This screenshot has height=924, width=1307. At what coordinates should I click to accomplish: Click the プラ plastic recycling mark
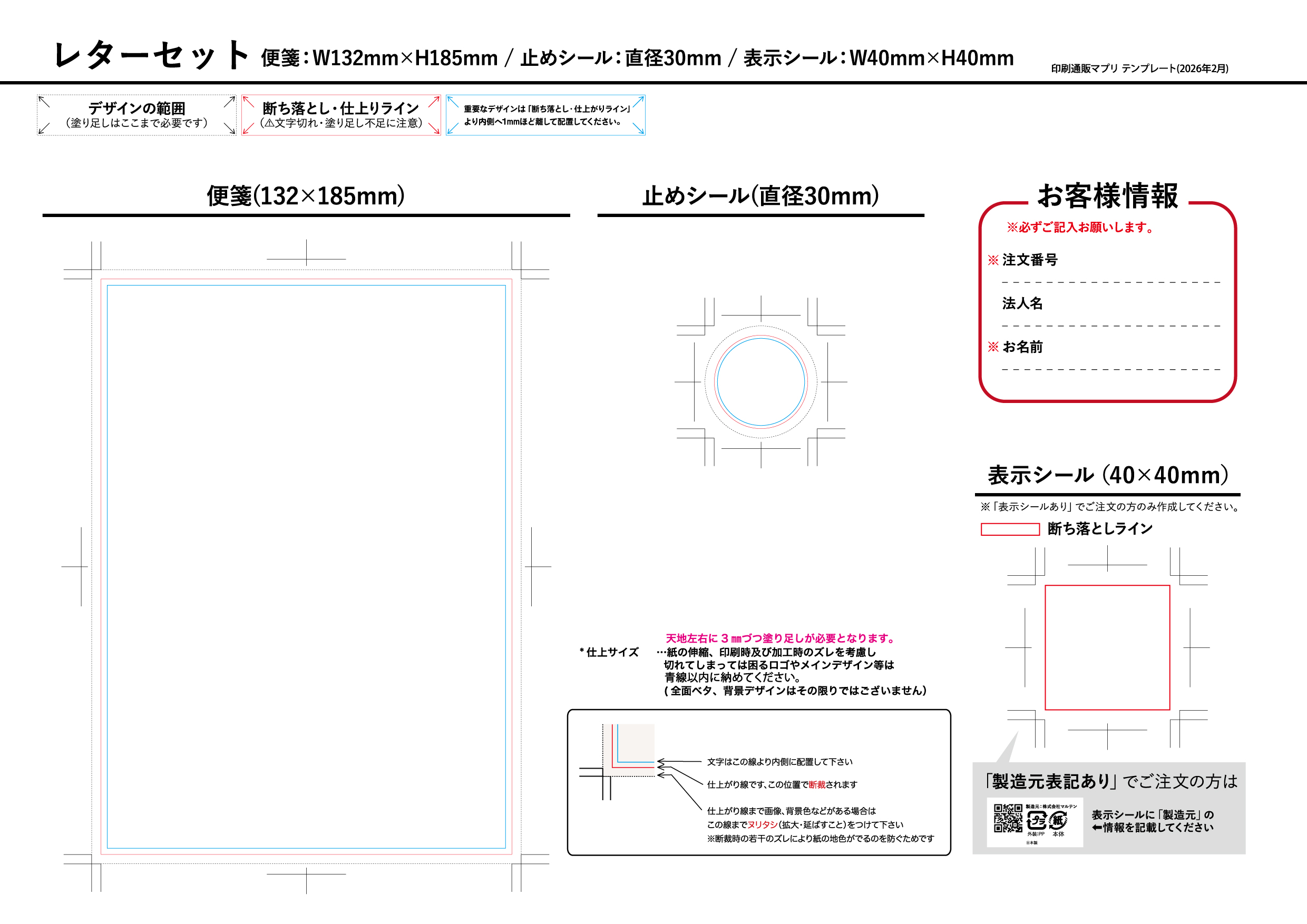point(1036,820)
